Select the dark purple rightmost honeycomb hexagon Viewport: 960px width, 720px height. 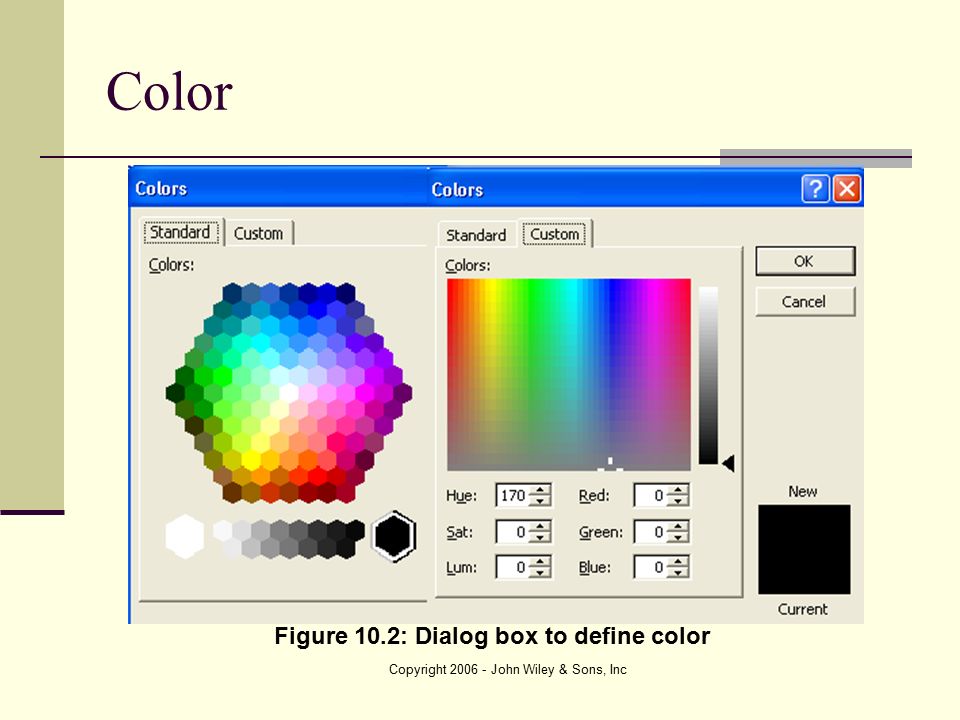point(402,392)
